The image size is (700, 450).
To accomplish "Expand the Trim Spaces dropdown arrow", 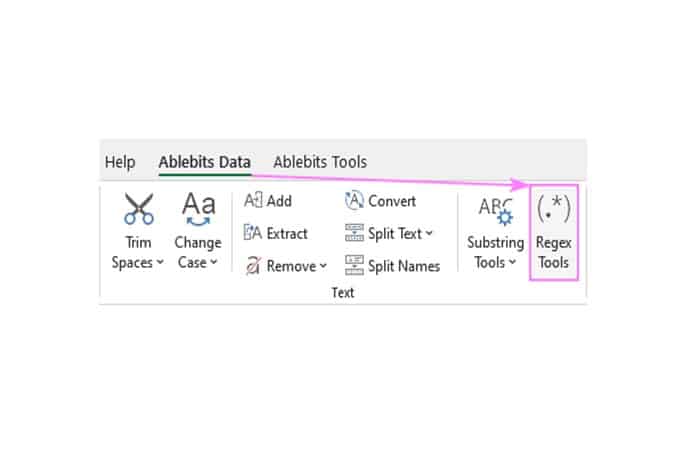I will (160, 262).
